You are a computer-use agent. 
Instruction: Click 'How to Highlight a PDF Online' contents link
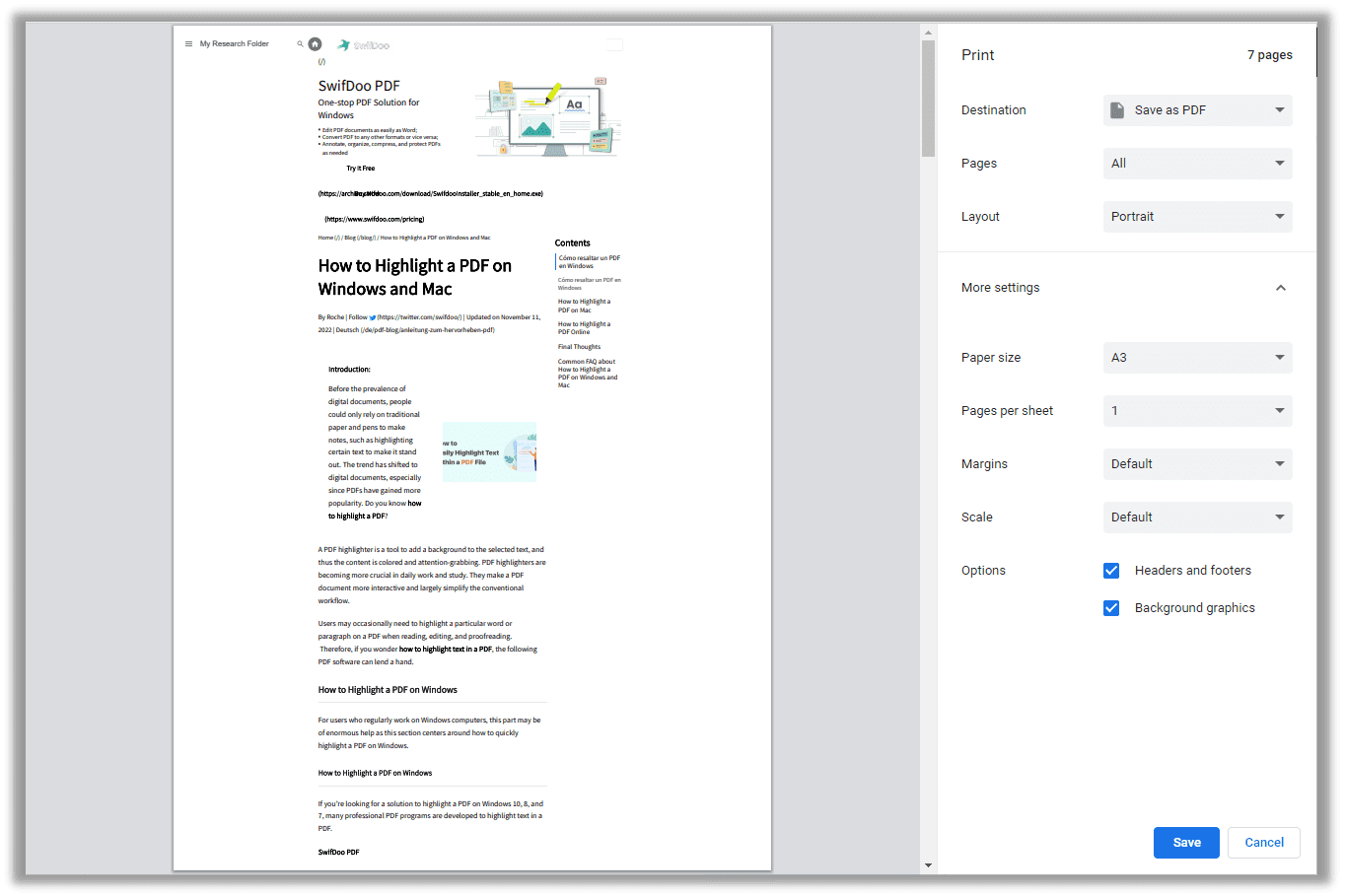click(584, 328)
